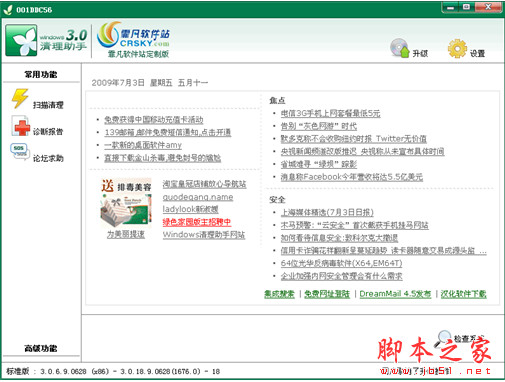Viewport: 505px width, 382px height.
Task: Open the red 绿色家园版主招聘中 link
Action: (197, 222)
